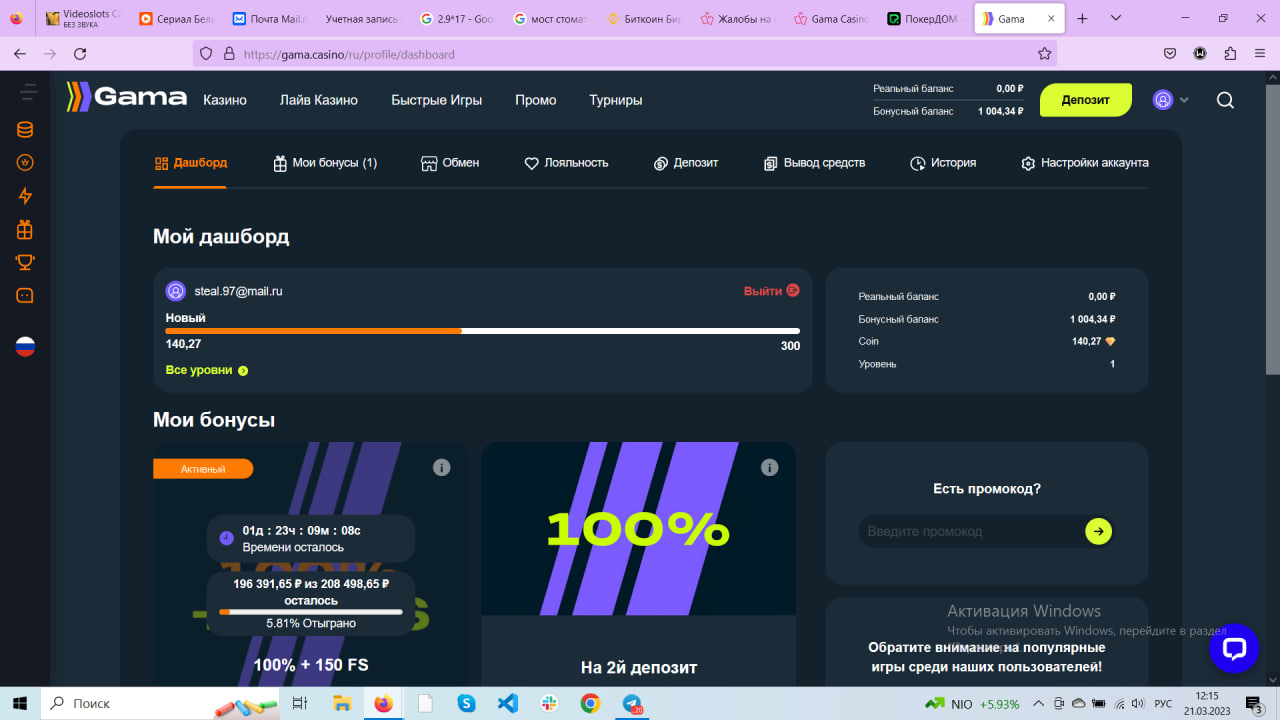Image resolution: width=1280 pixels, height=720 pixels.
Task: Switch to the Почта Mail browser tab
Action: pos(269,18)
